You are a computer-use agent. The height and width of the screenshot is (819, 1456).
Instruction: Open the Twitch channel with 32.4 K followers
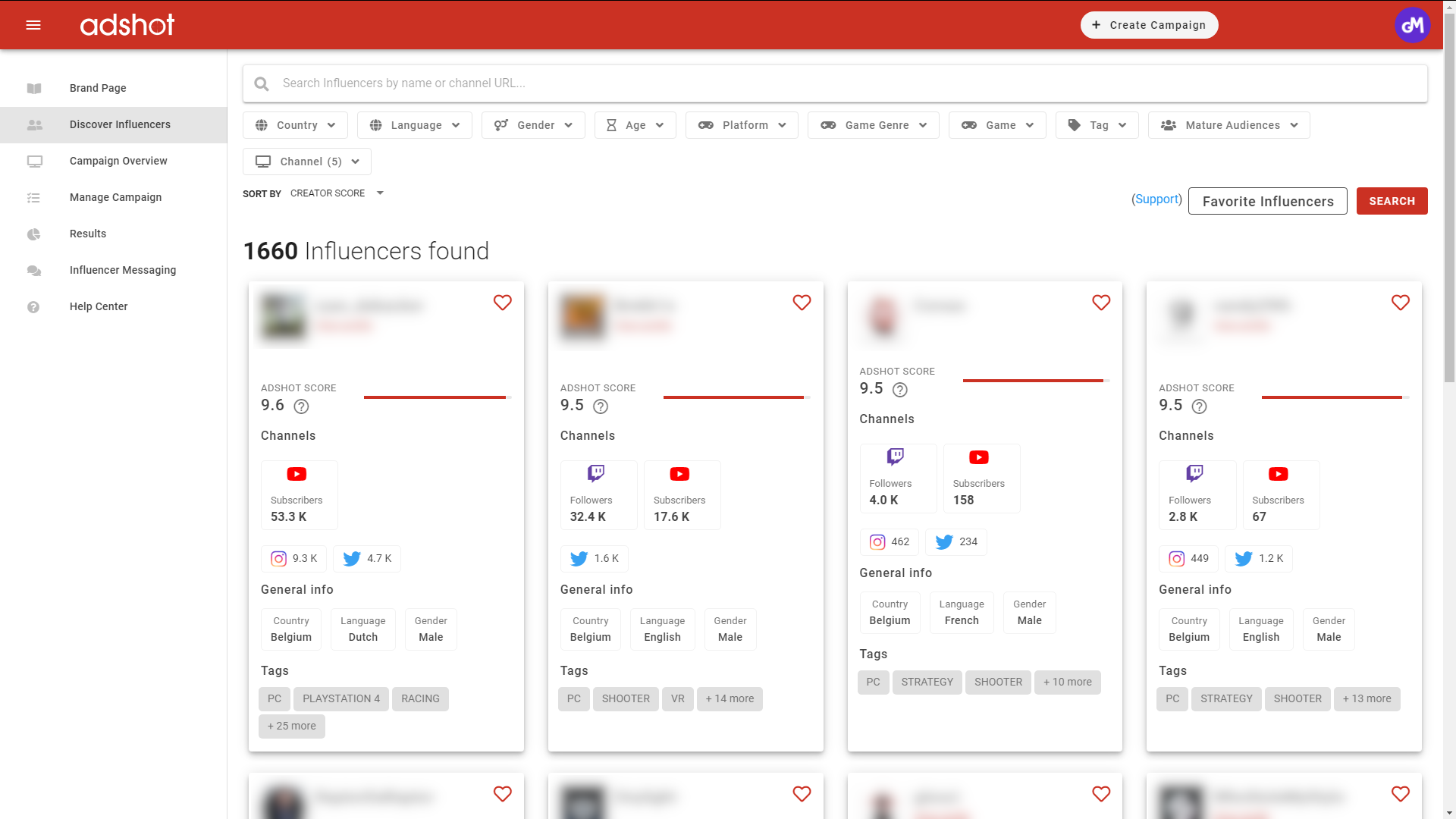tap(599, 494)
